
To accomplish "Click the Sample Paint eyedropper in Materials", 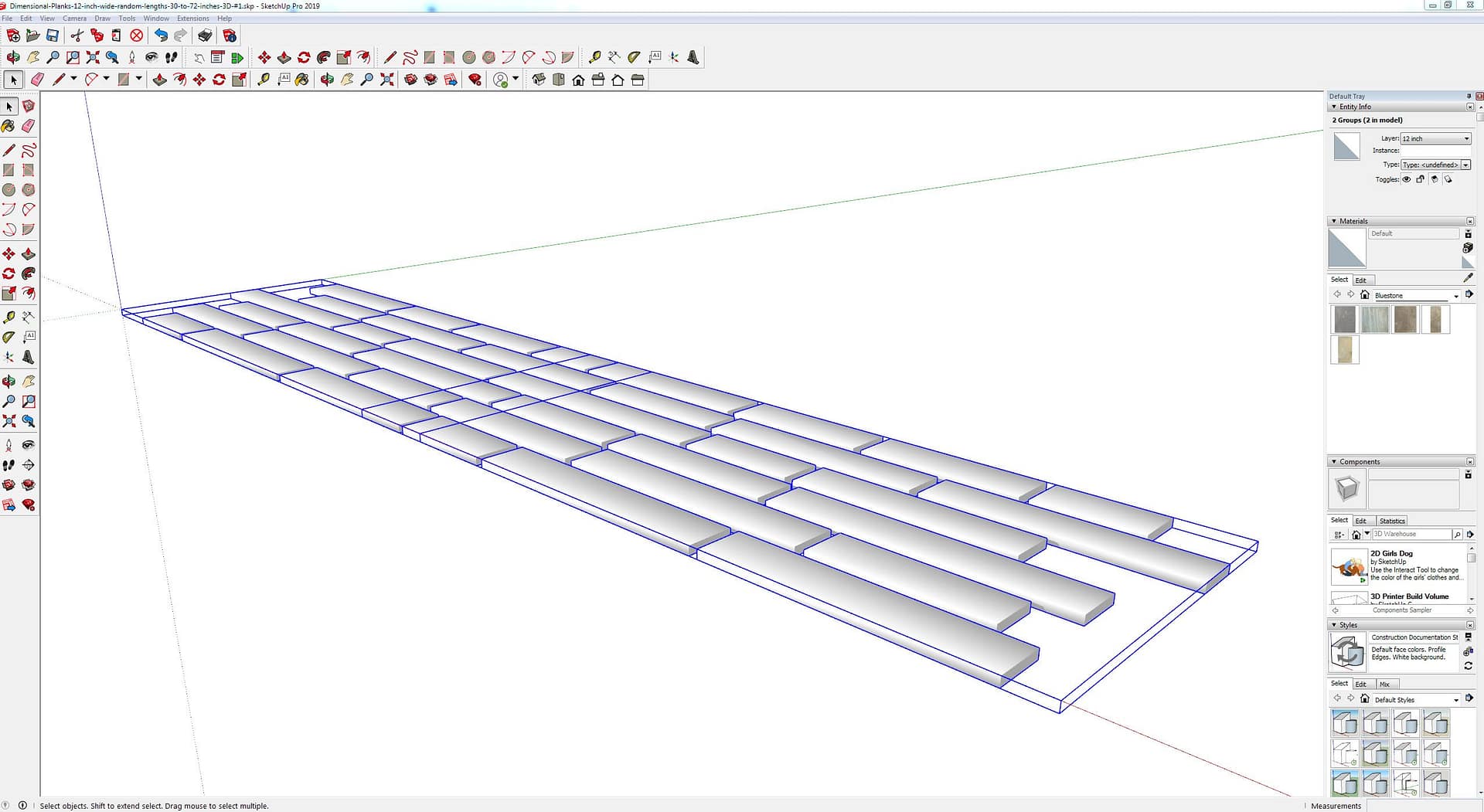I will (1468, 277).
